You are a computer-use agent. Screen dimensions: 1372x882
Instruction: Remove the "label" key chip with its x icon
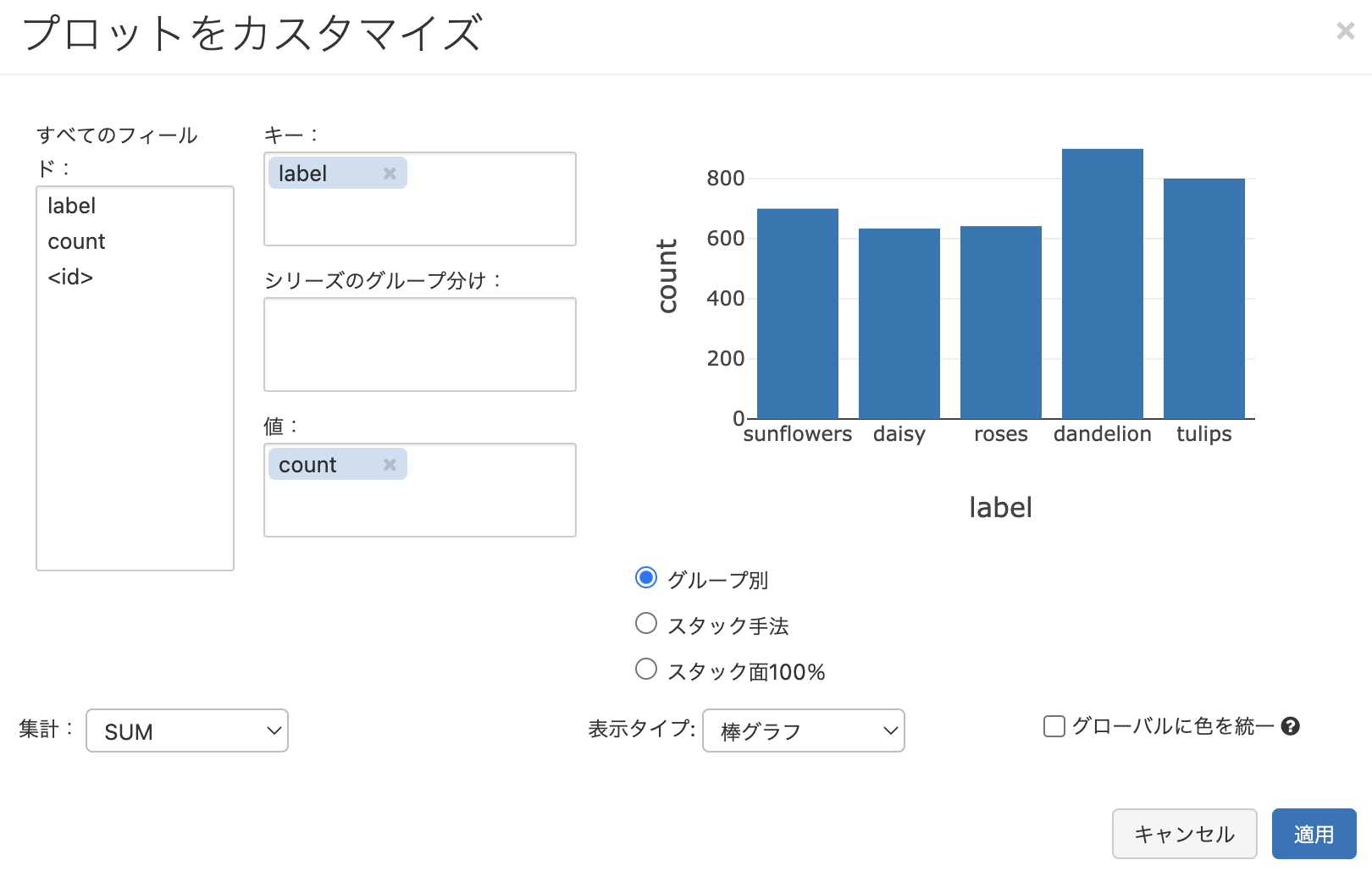click(390, 173)
